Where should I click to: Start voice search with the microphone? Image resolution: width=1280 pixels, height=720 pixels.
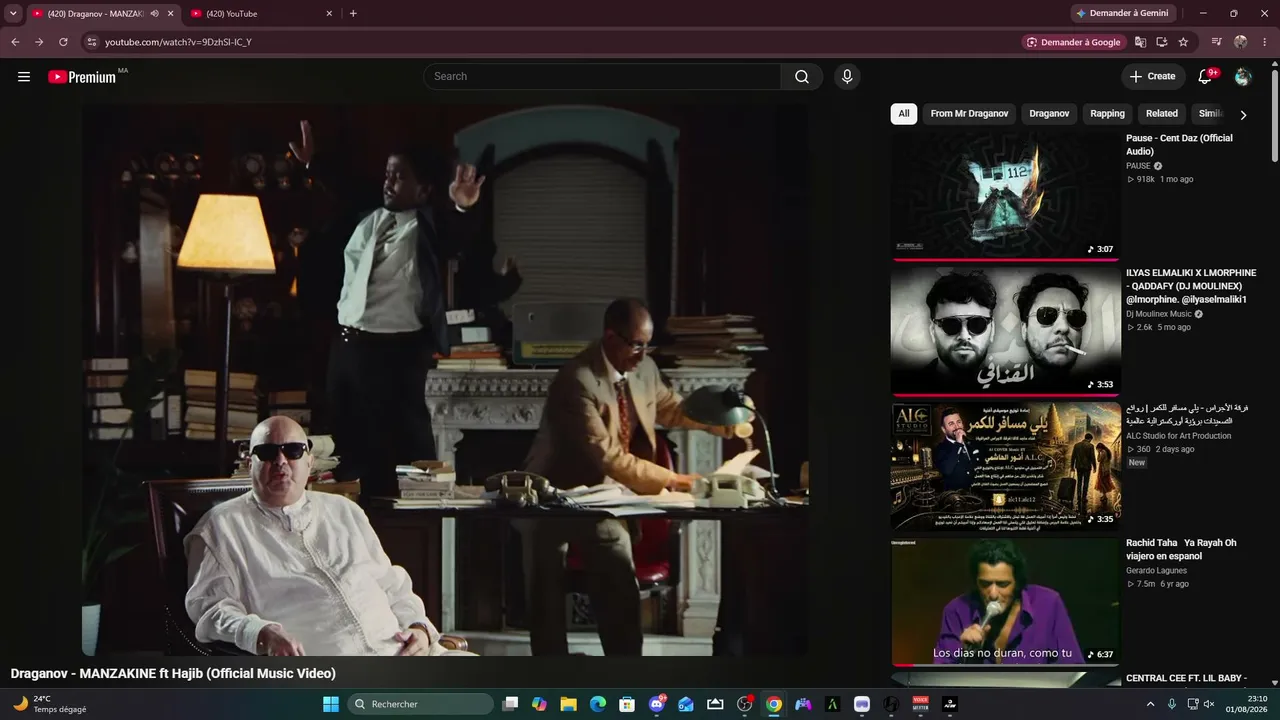[847, 77]
